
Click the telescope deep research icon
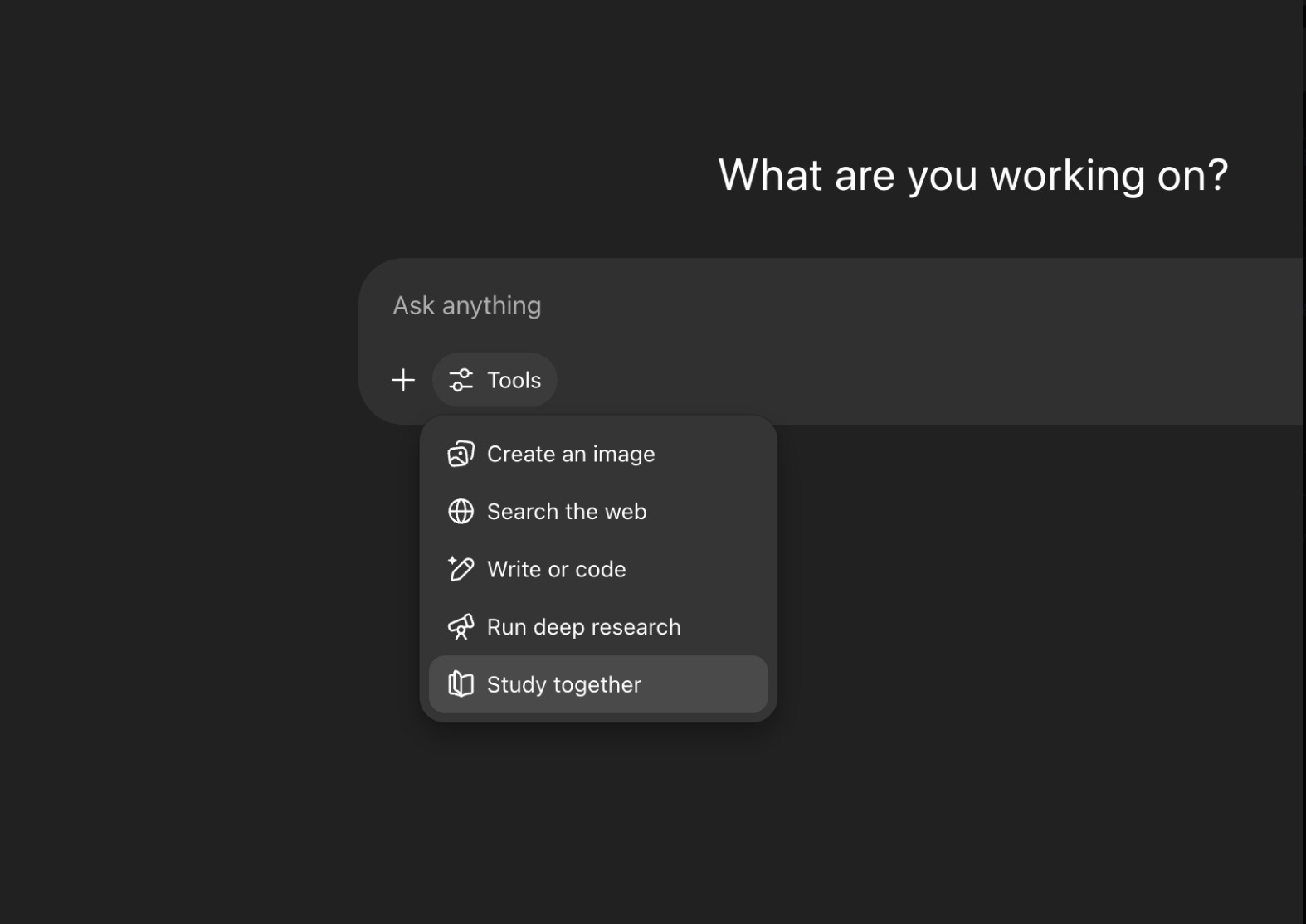[x=461, y=627]
